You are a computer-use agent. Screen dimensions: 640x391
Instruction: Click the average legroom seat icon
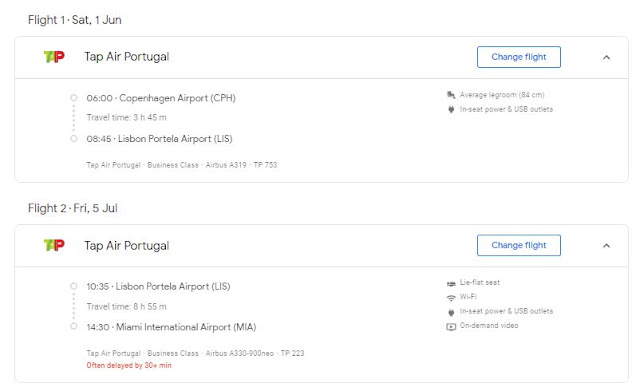point(451,95)
